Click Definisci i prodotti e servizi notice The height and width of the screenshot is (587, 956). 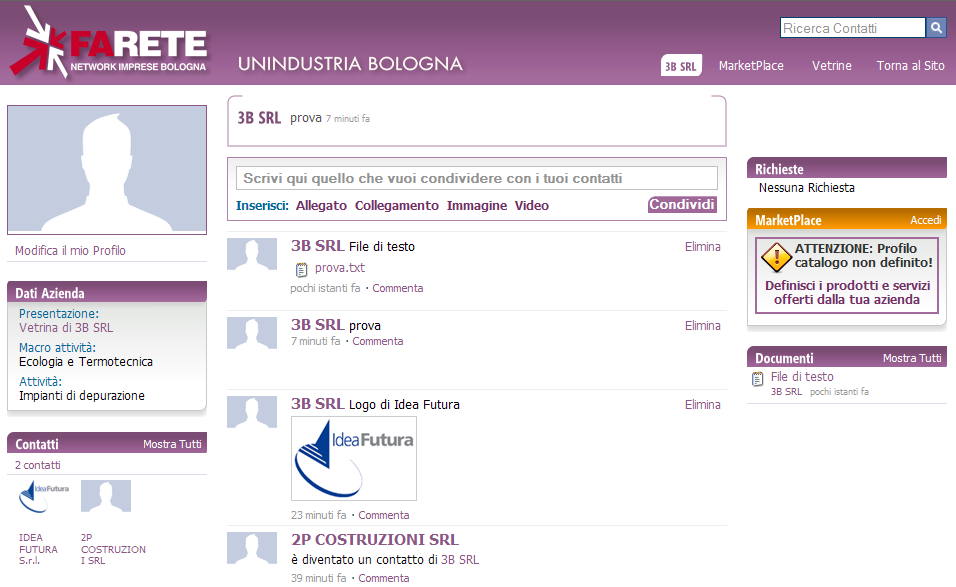tap(847, 293)
